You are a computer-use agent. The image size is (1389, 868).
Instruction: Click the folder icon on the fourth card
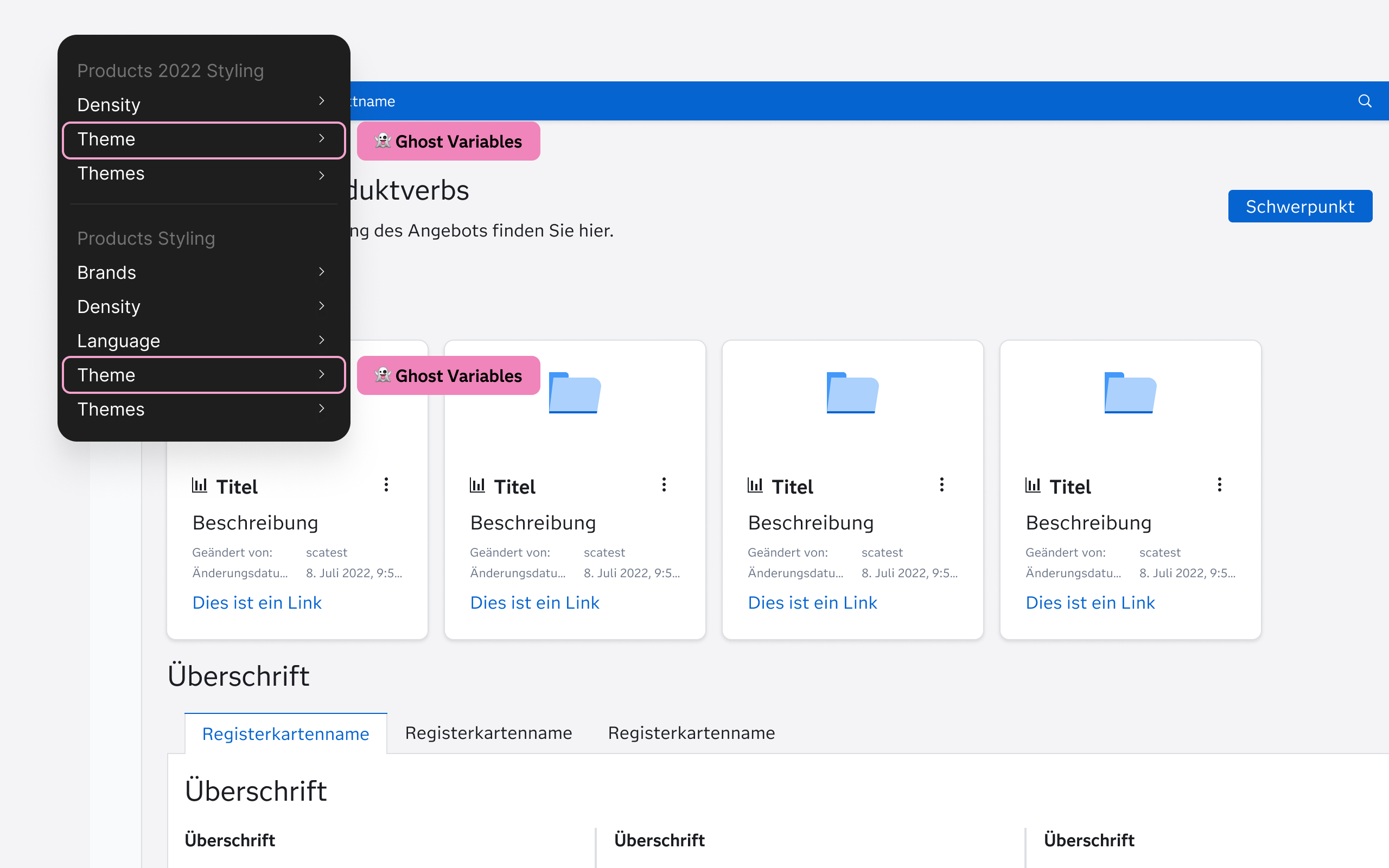1130,393
